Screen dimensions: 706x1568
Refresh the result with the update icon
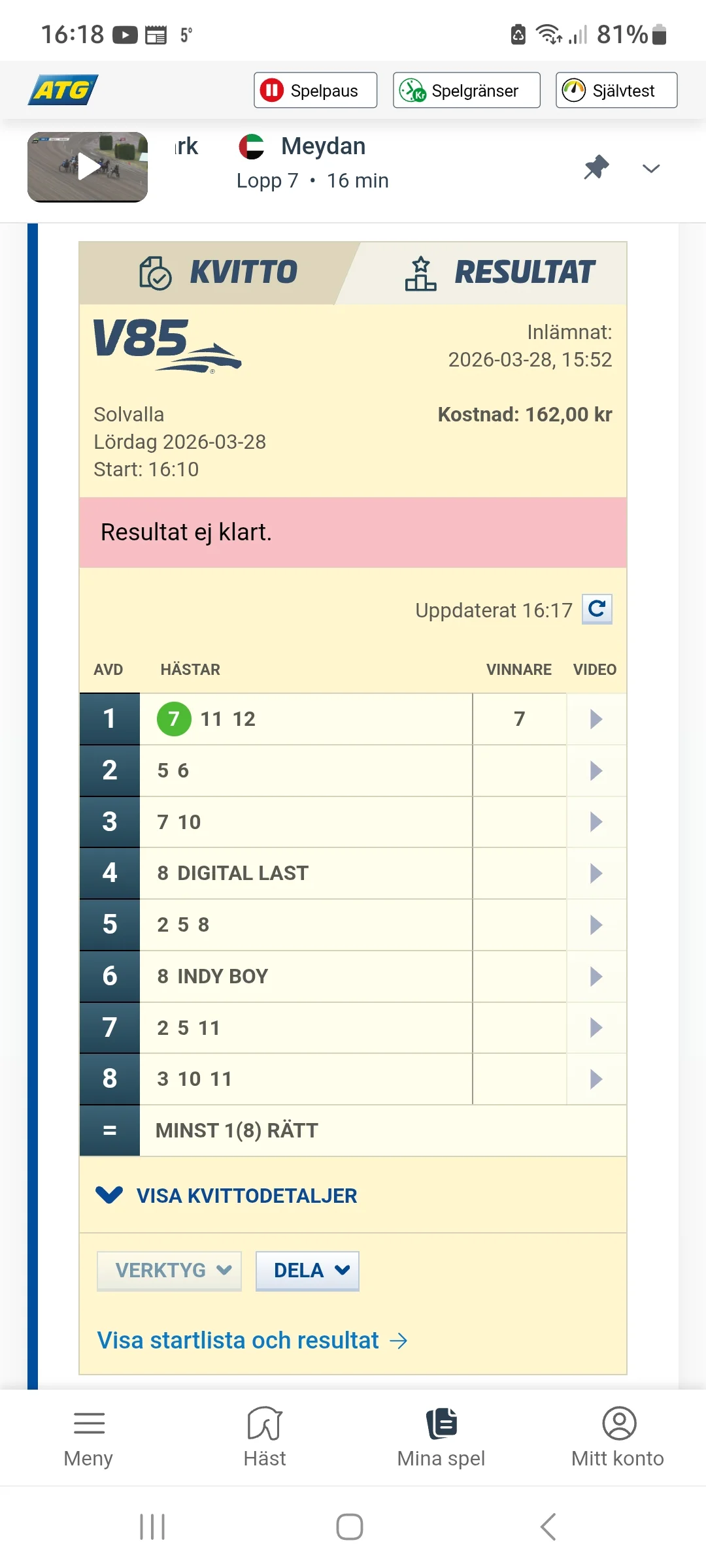tap(596, 610)
